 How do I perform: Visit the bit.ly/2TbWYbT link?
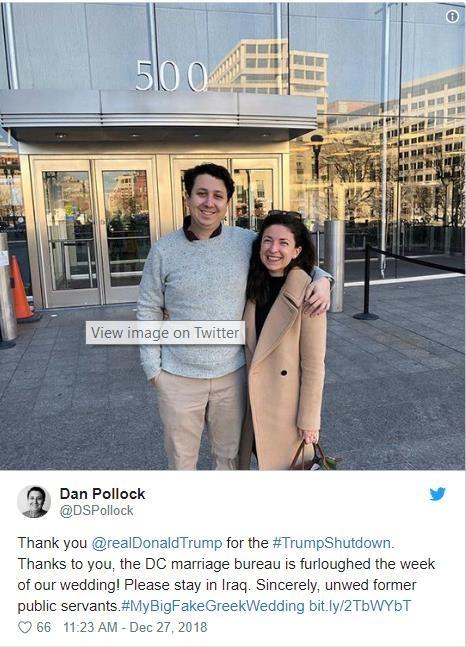click(x=360, y=606)
